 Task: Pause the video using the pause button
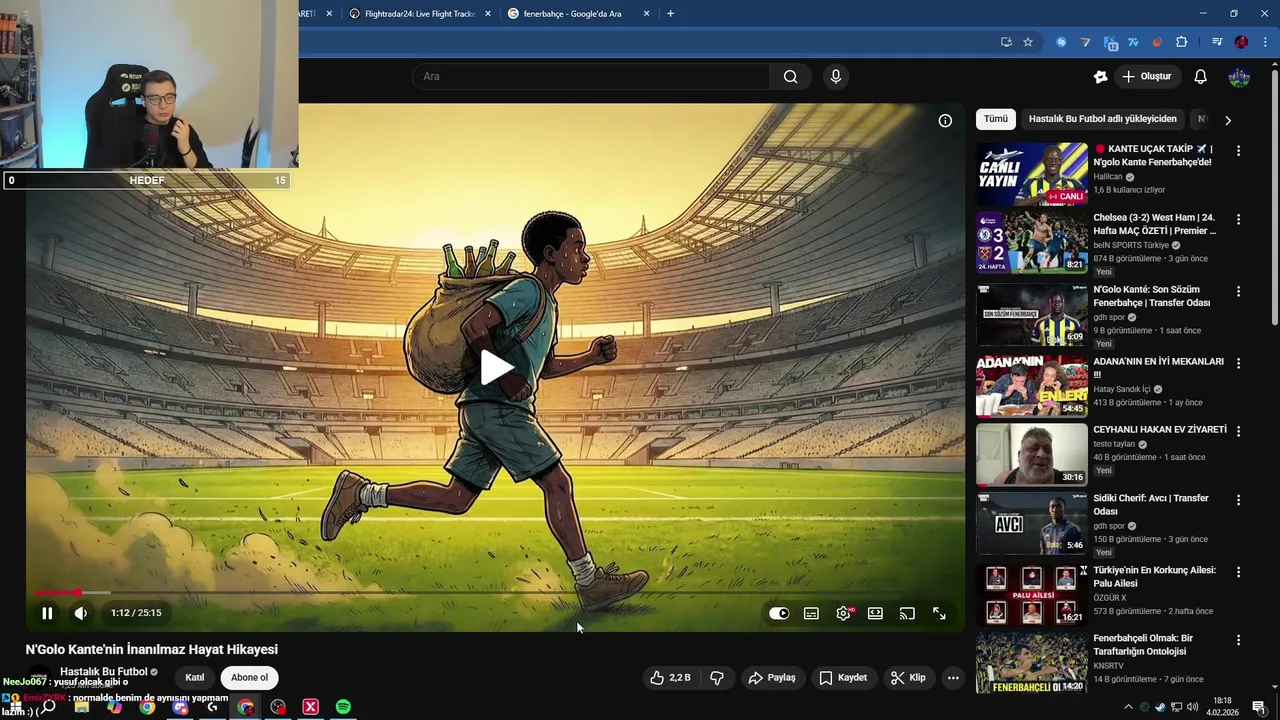(x=47, y=613)
